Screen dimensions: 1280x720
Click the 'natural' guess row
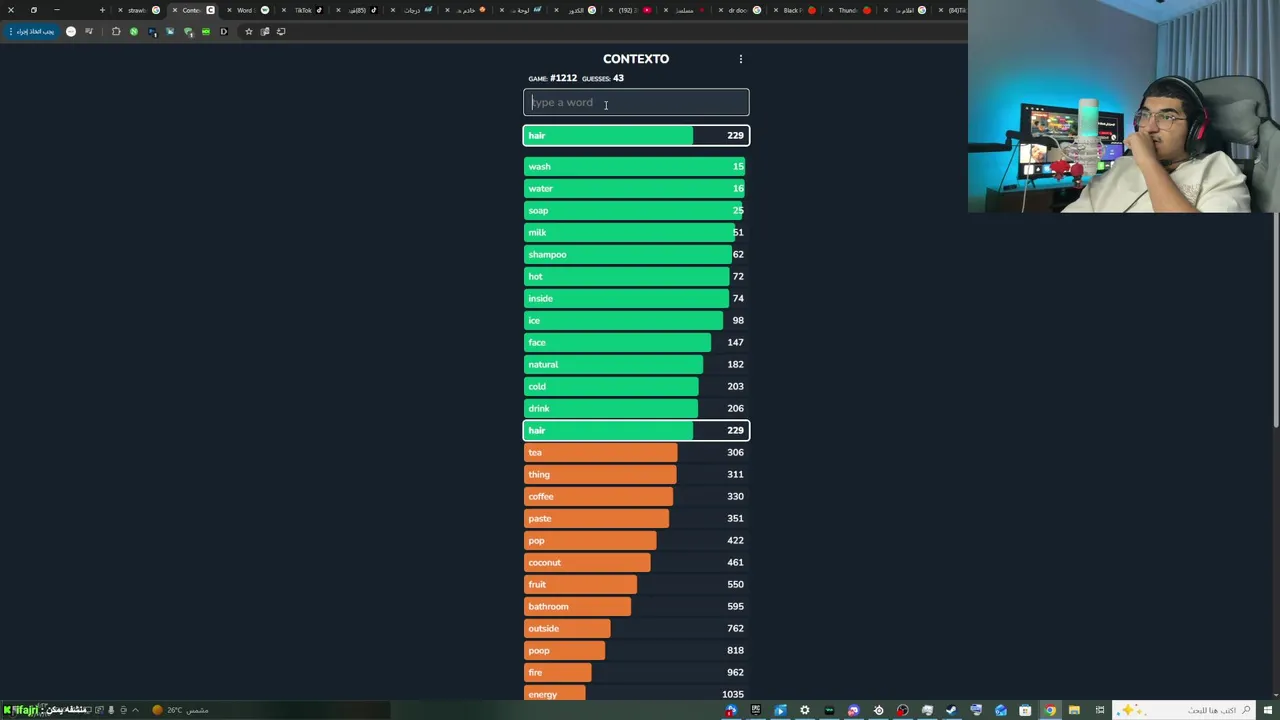(636, 364)
